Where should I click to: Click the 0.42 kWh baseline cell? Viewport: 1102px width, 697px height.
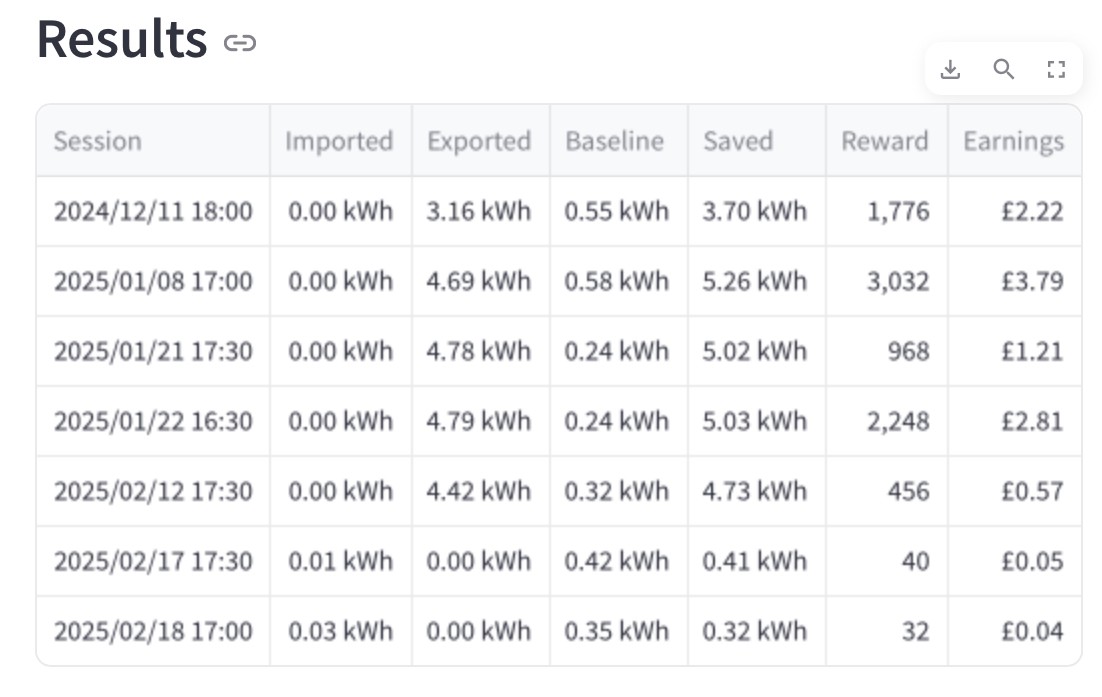pyautogui.click(x=618, y=561)
